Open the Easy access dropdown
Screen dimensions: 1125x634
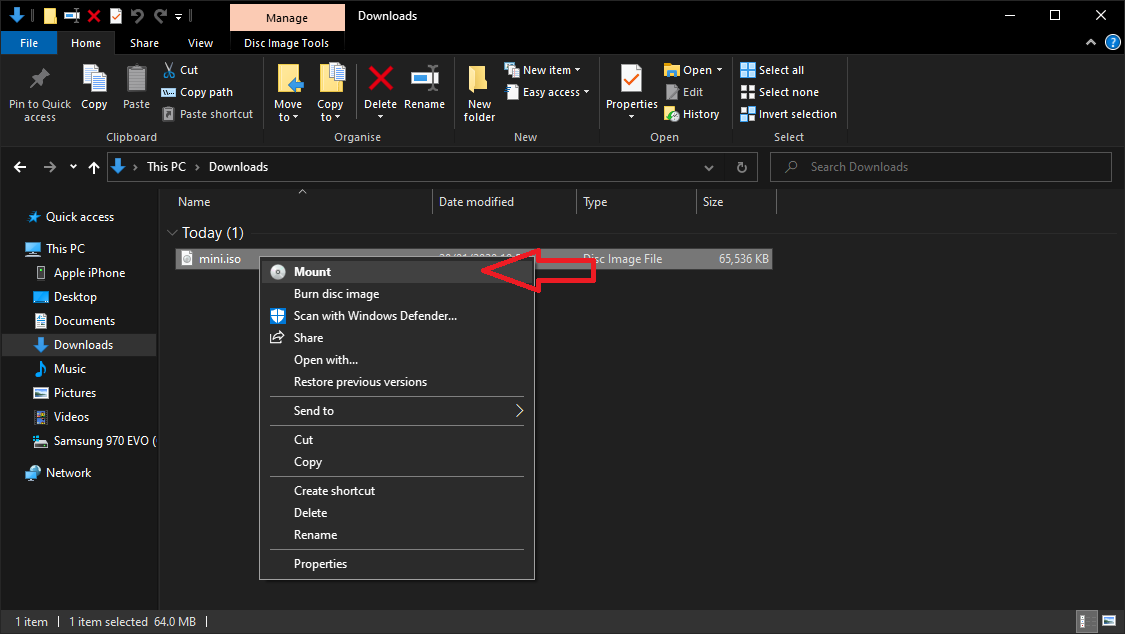[x=547, y=92]
